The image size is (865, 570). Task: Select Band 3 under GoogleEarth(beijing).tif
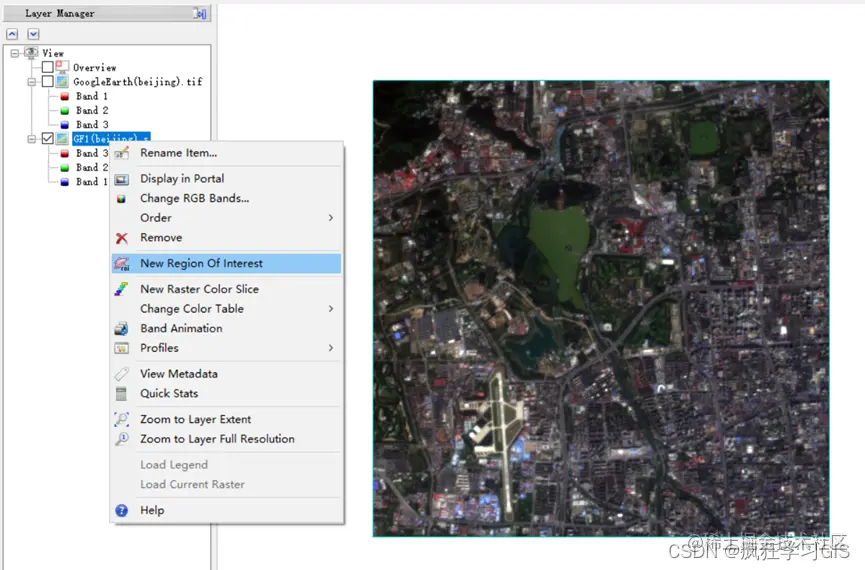[92, 125]
